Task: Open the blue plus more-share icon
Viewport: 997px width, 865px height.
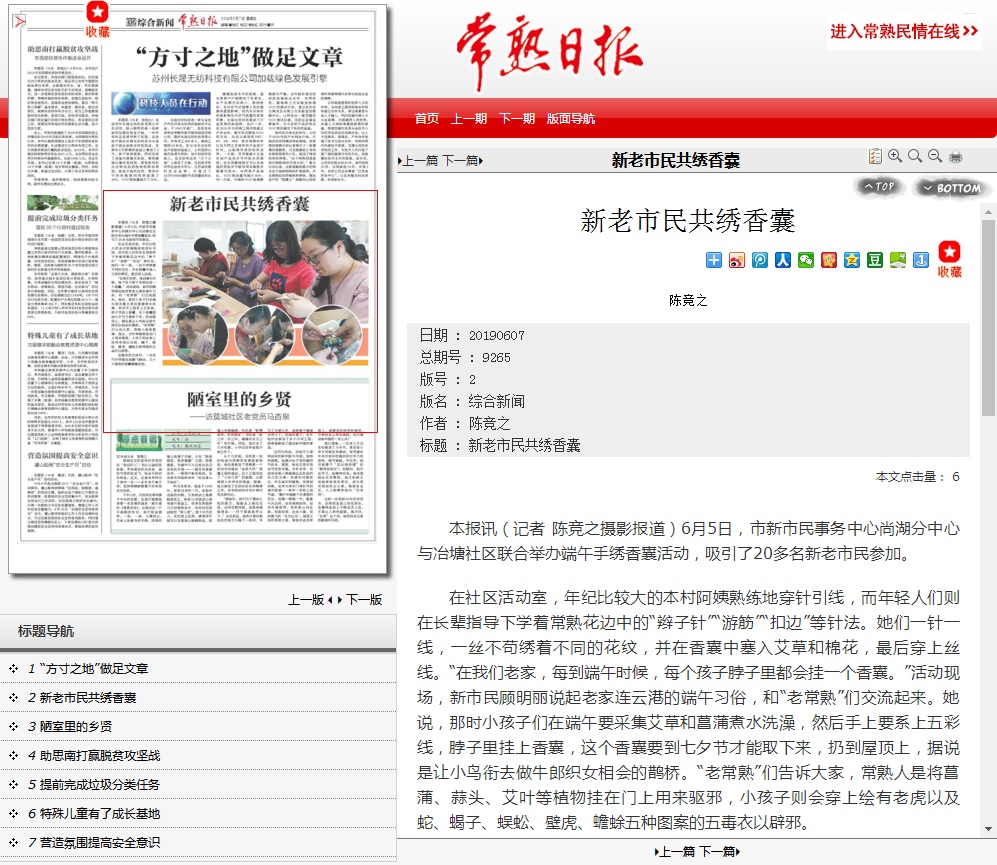Action: tap(713, 260)
